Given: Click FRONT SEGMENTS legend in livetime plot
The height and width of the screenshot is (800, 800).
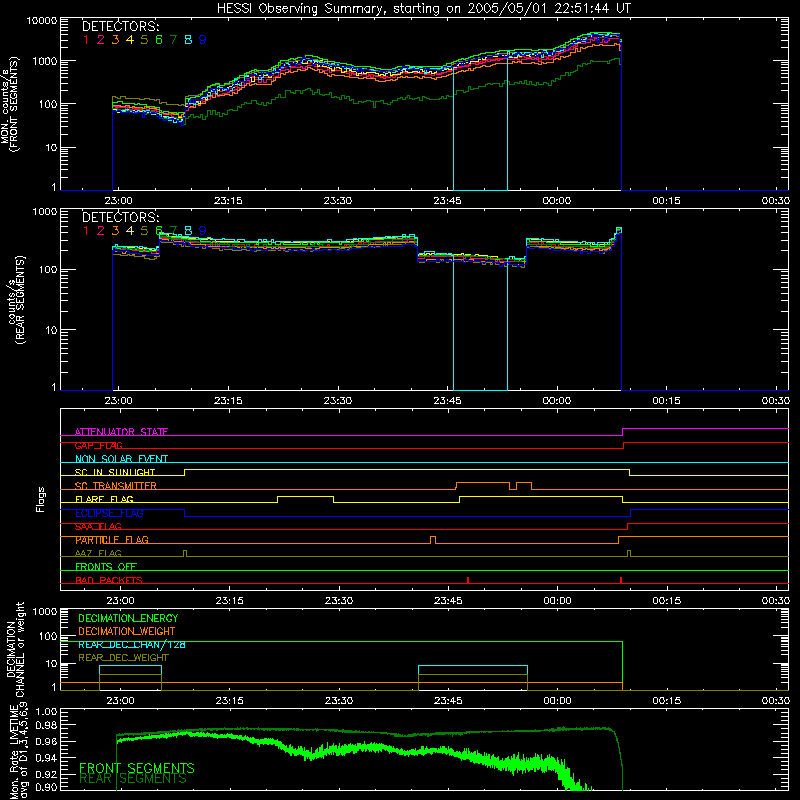Looking at the screenshot, I should pyautogui.click(x=137, y=768).
